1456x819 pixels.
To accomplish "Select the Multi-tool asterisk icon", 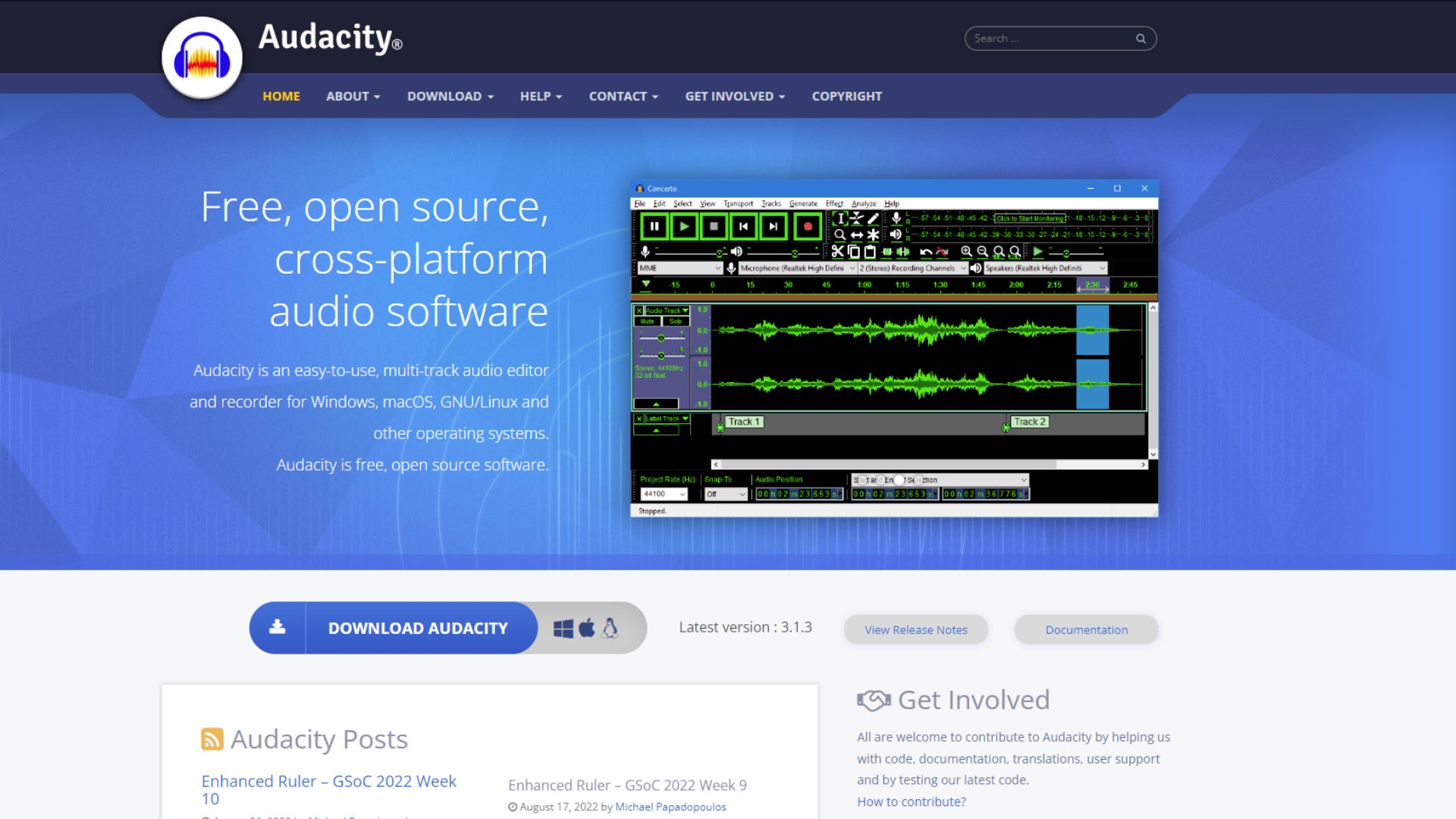I will 874,235.
